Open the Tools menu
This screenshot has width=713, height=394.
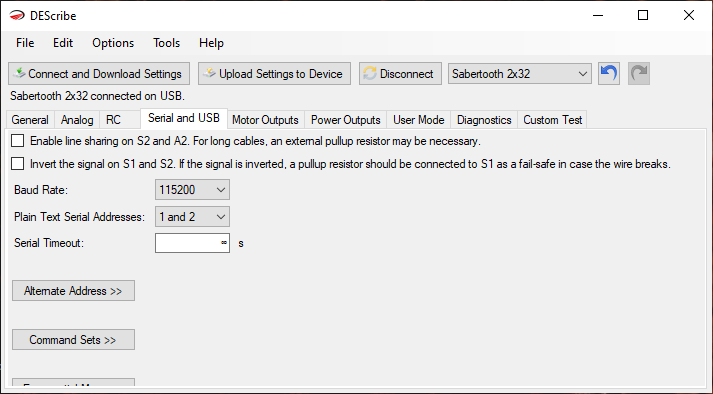[166, 43]
